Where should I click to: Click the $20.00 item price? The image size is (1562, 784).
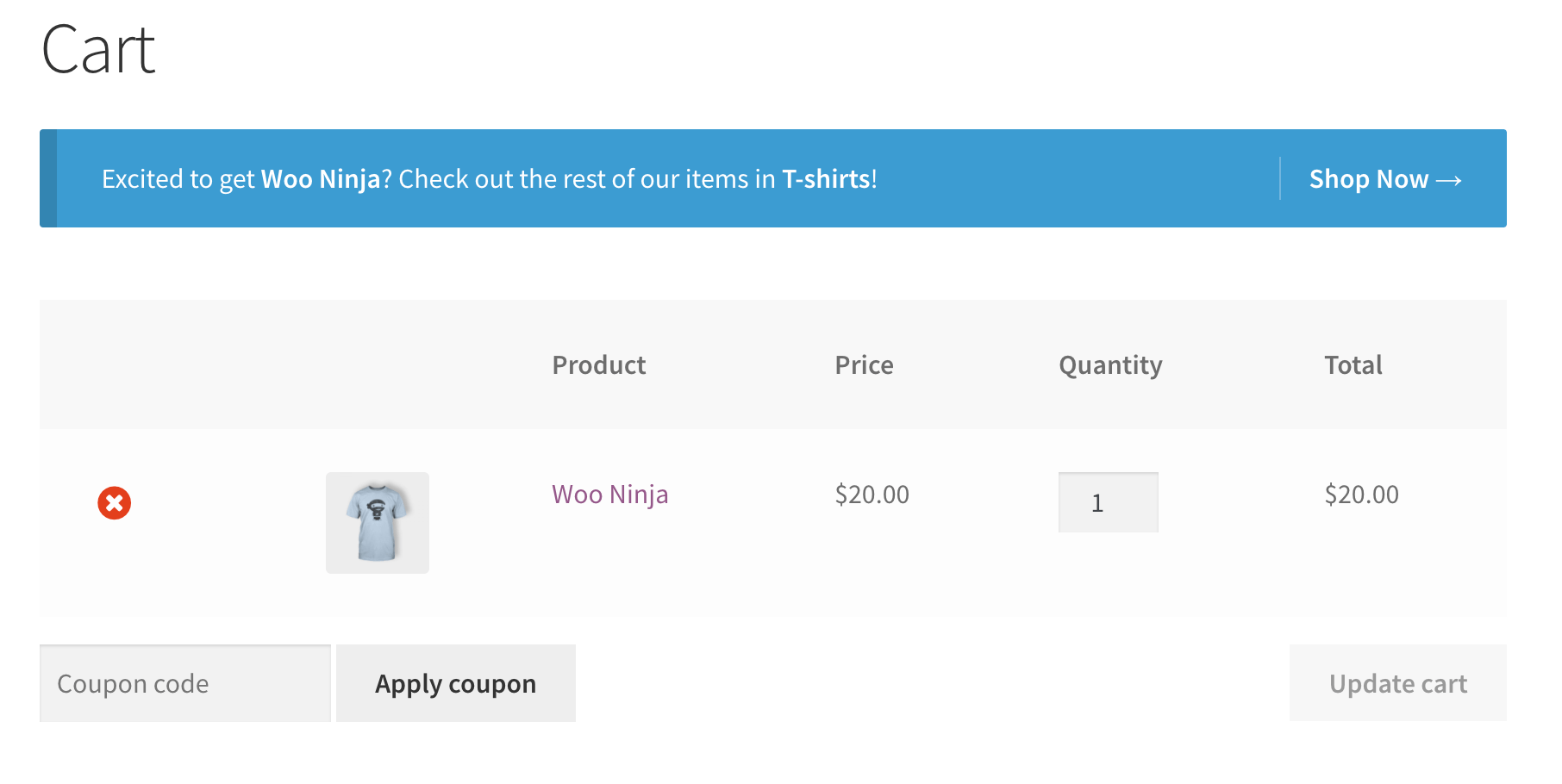(x=871, y=495)
